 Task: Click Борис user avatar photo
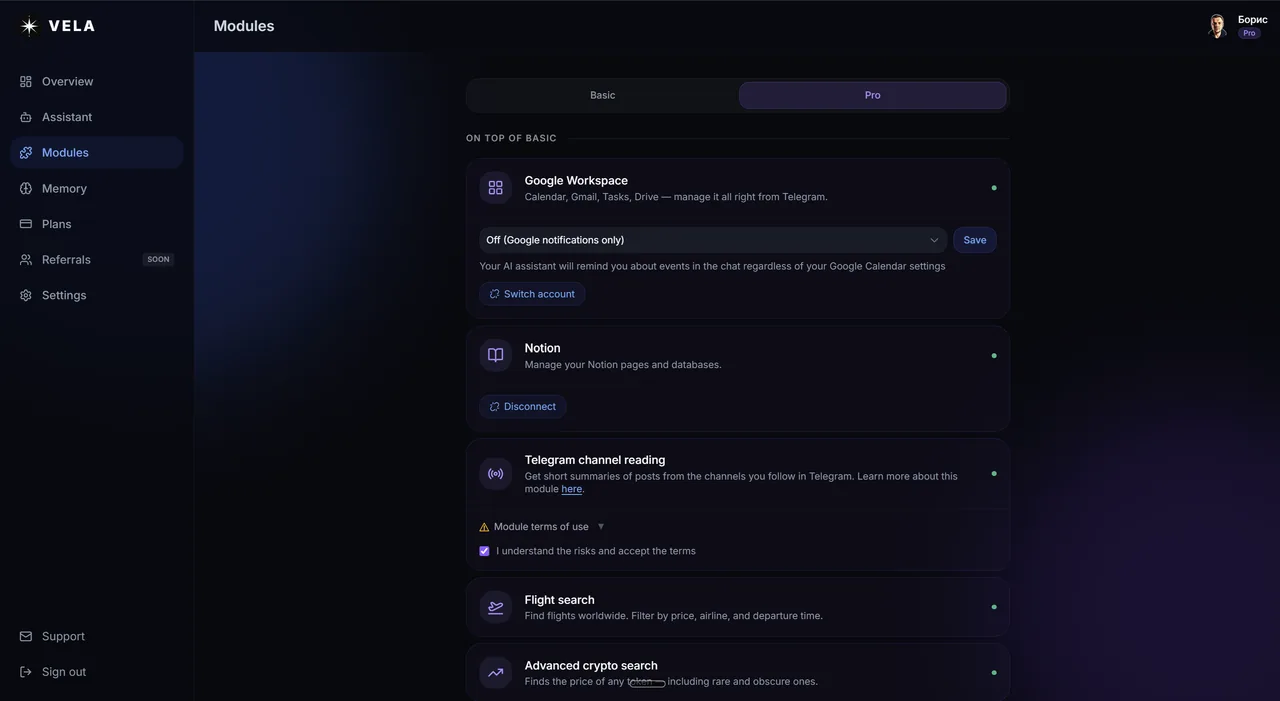point(1217,26)
